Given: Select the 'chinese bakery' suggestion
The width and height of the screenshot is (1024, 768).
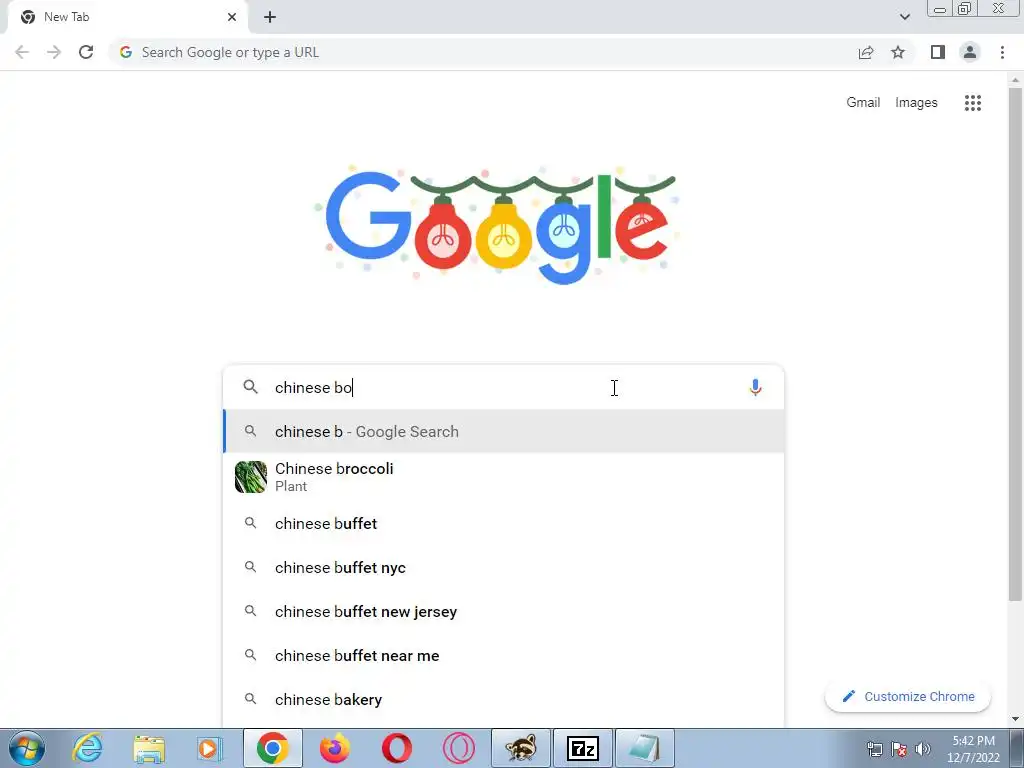Looking at the screenshot, I should (x=504, y=699).
